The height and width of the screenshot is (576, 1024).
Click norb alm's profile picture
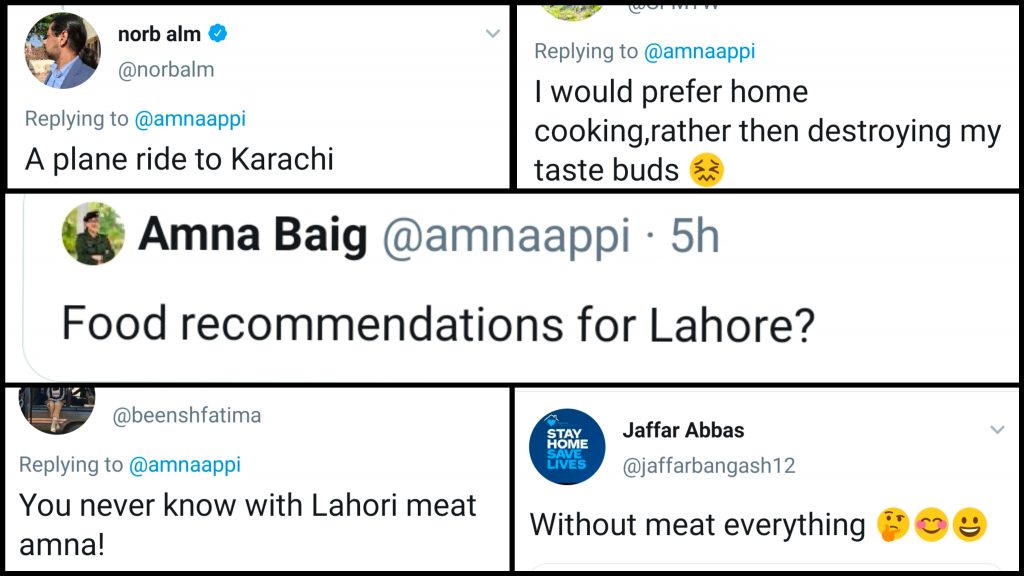62,51
